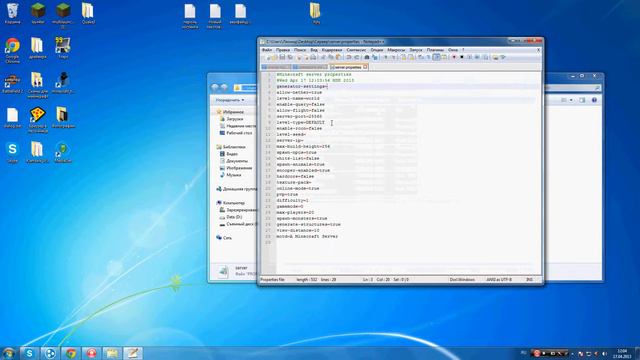The height and width of the screenshot is (360, 640).
Task: Click the level-type=DEFAULT line
Action: point(300,122)
